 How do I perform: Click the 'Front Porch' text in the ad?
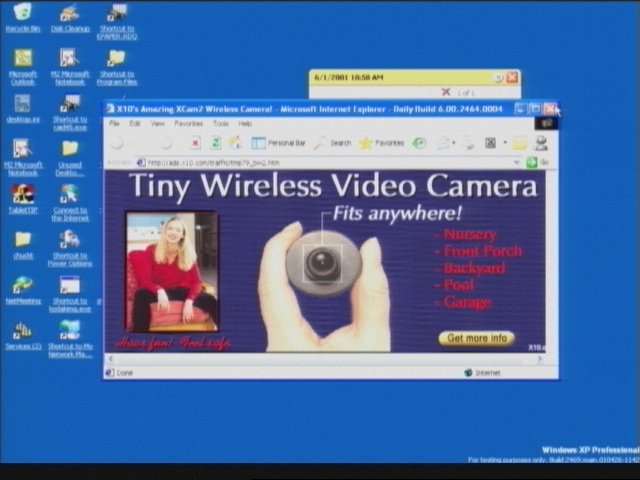click(482, 251)
